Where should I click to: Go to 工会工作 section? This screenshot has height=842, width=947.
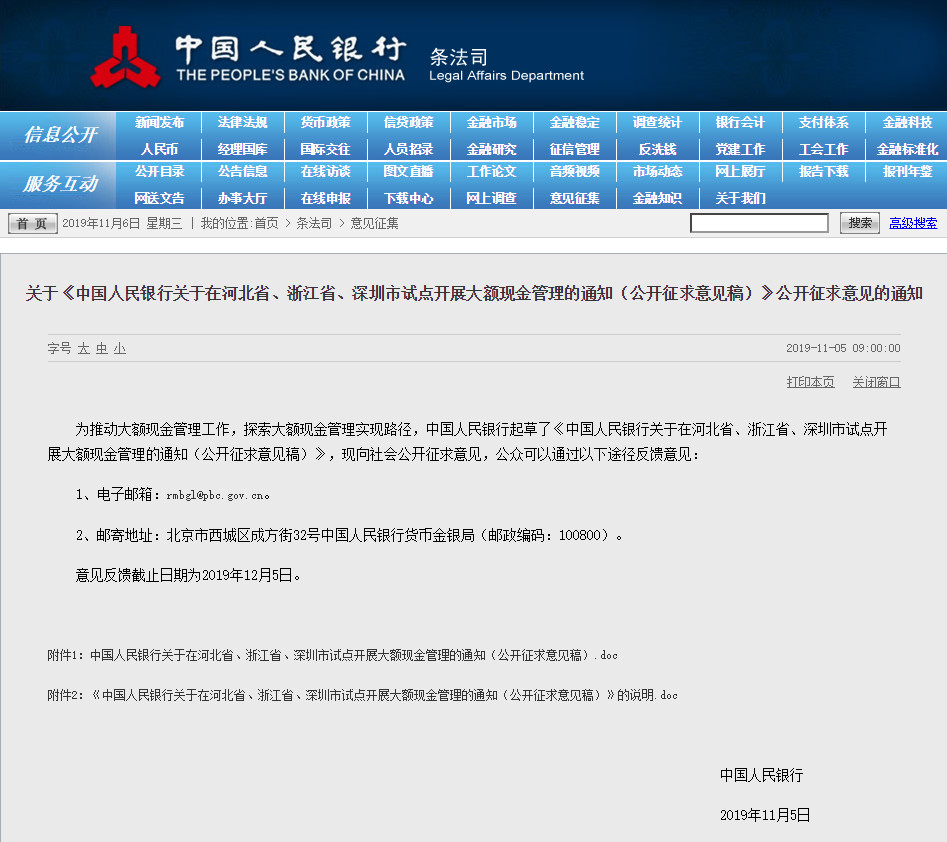pyautogui.click(x=824, y=149)
